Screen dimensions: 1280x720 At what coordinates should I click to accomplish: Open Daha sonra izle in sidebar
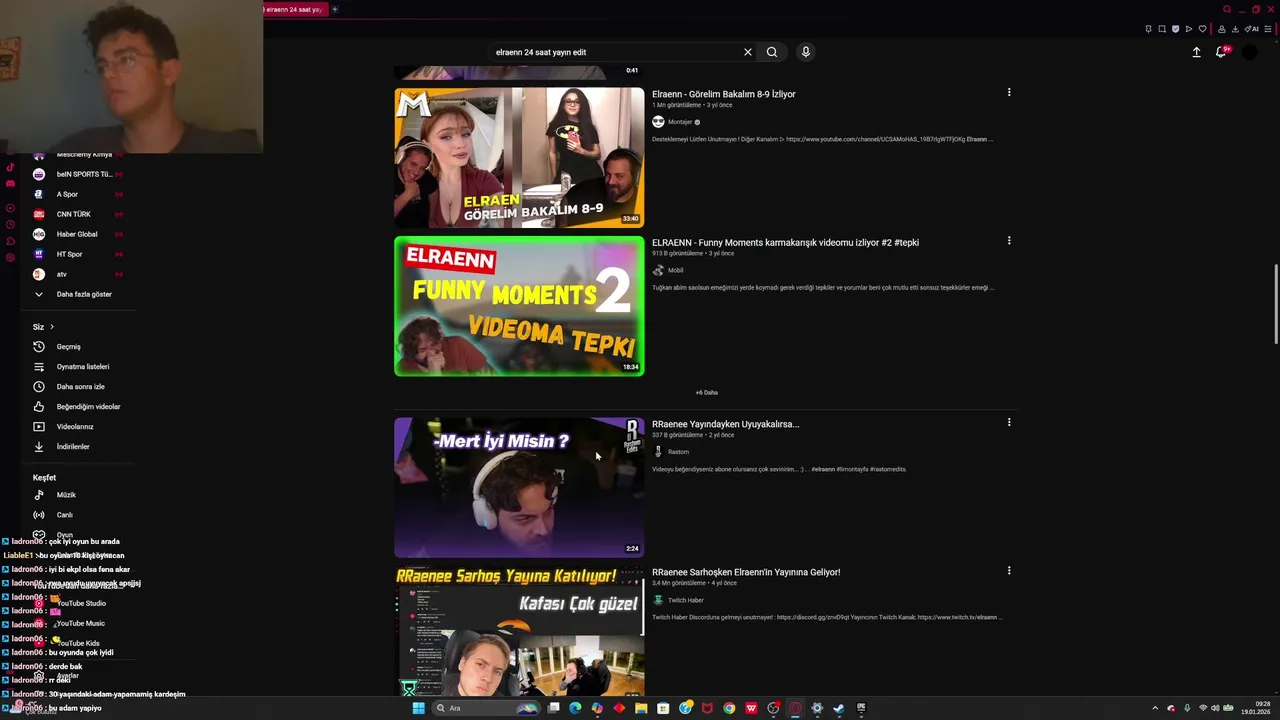click(80, 387)
